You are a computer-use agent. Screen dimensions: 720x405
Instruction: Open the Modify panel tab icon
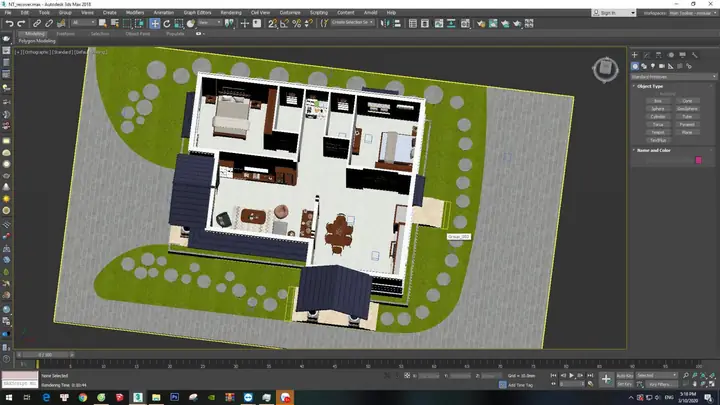pos(646,56)
